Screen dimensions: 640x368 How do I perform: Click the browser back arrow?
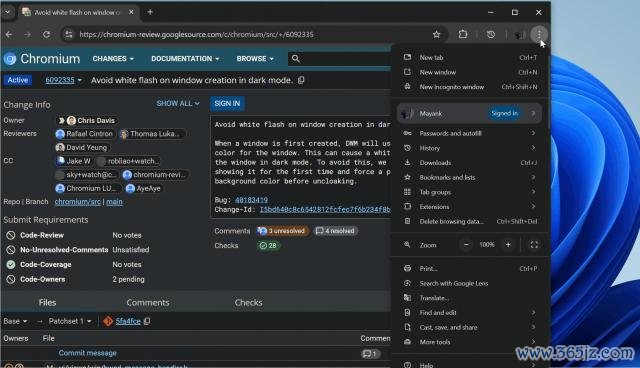tap(9, 35)
